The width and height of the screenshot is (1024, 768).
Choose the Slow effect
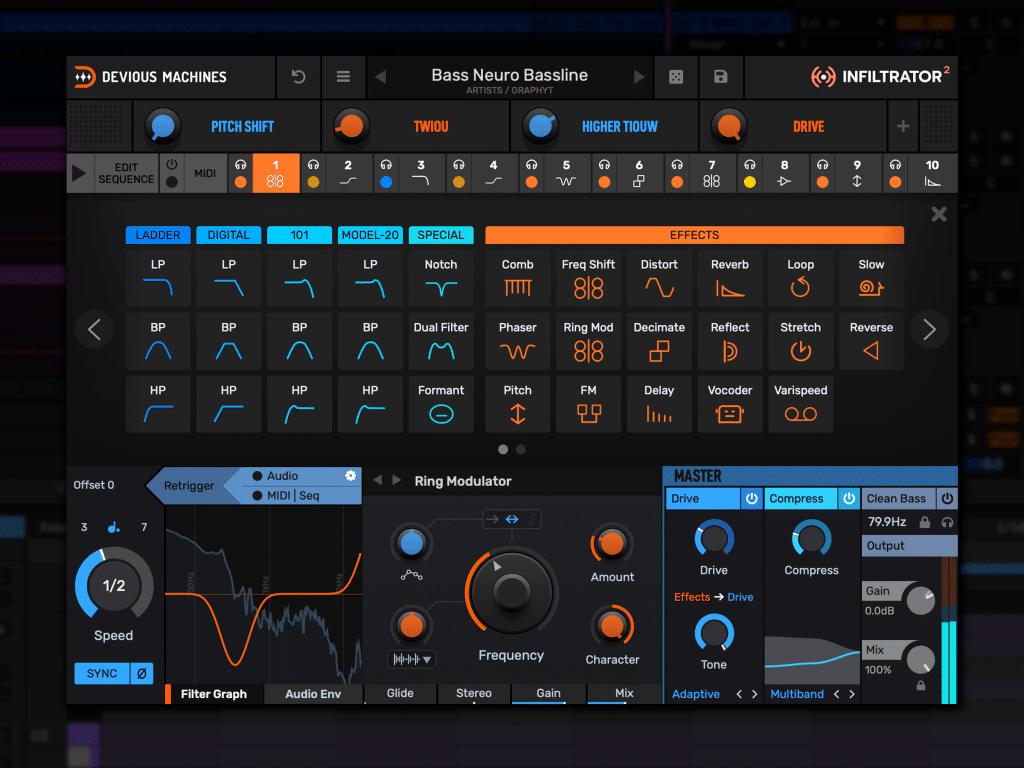tap(871, 278)
